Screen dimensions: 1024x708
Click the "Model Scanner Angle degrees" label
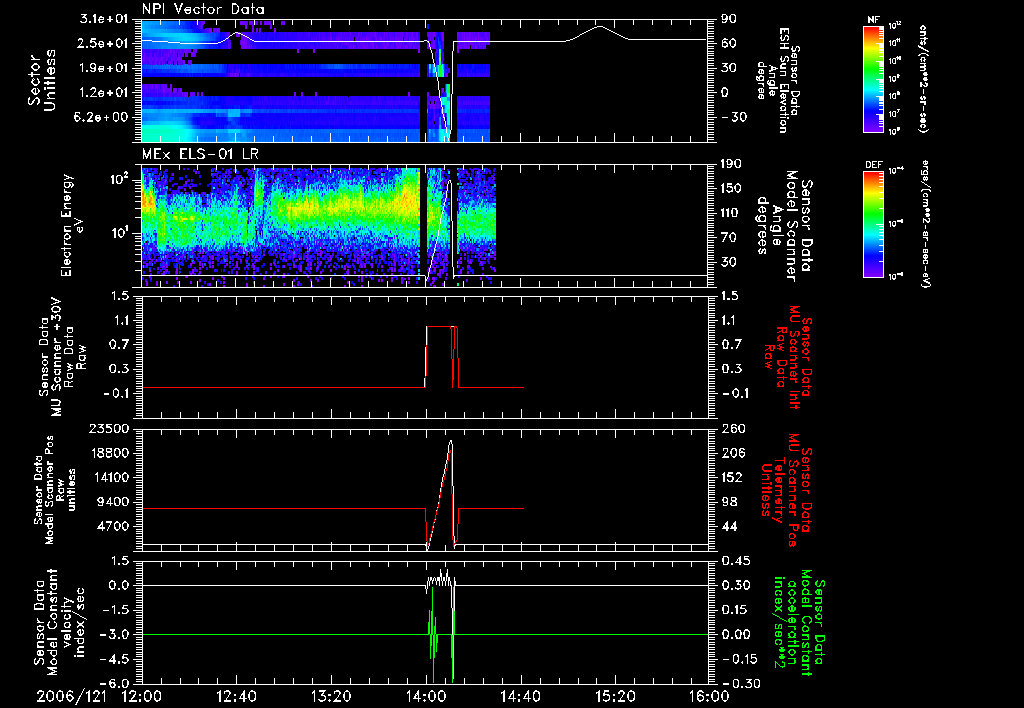(784, 226)
